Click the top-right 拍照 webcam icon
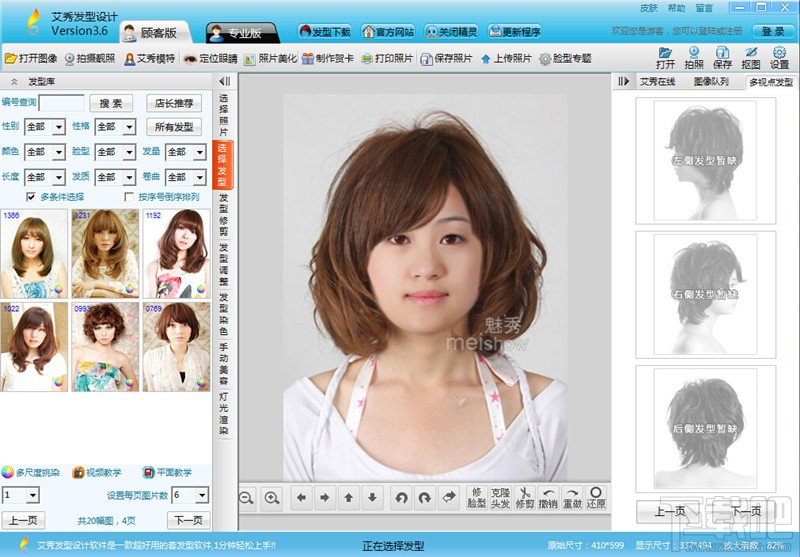 point(693,58)
